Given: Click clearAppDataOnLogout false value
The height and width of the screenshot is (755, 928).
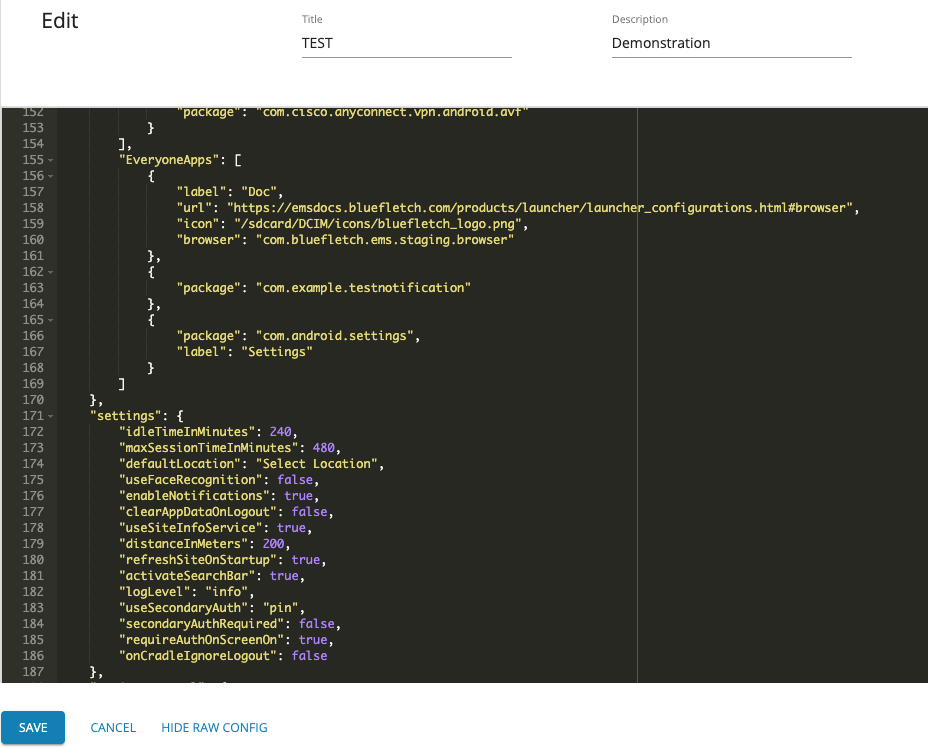Looking at the screenshot, I should (310, 511).
